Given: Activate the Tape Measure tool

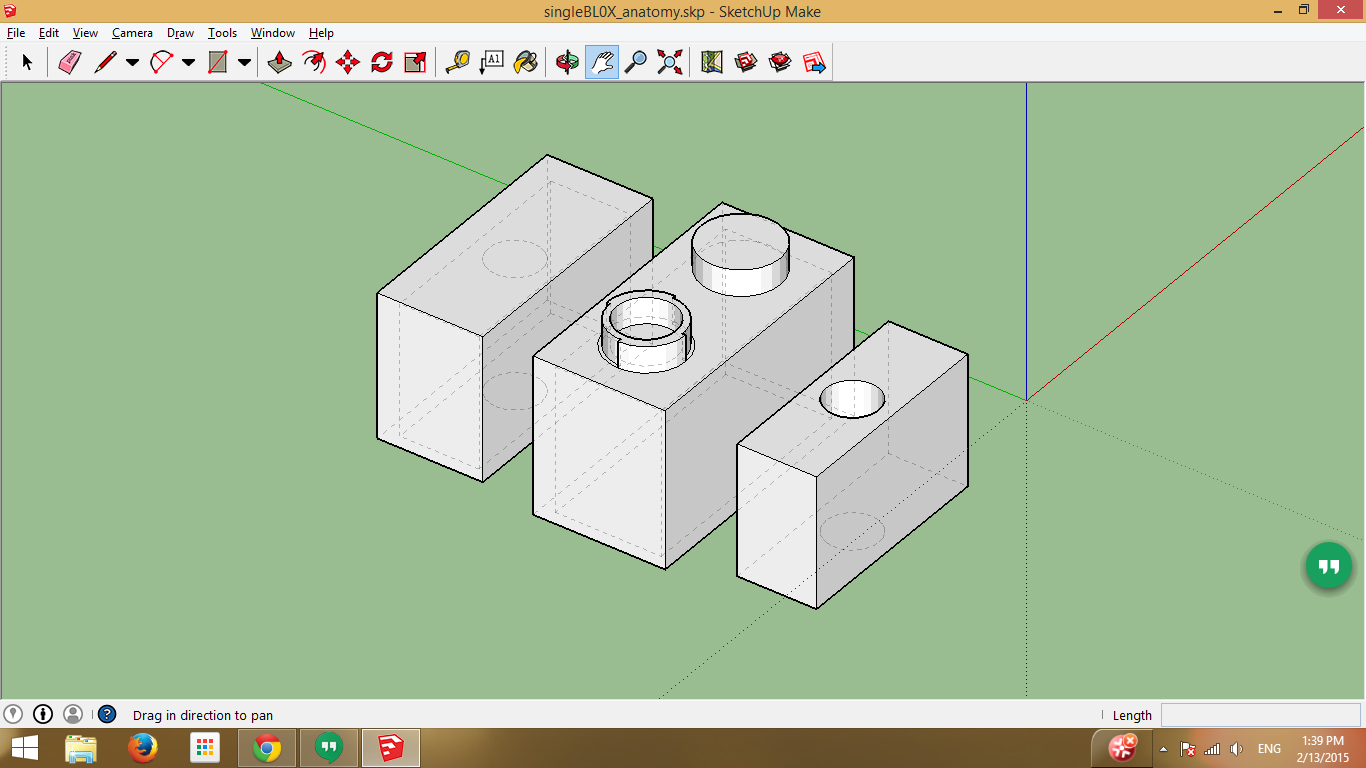Looking at the screenshot, I should coord(457,62).
